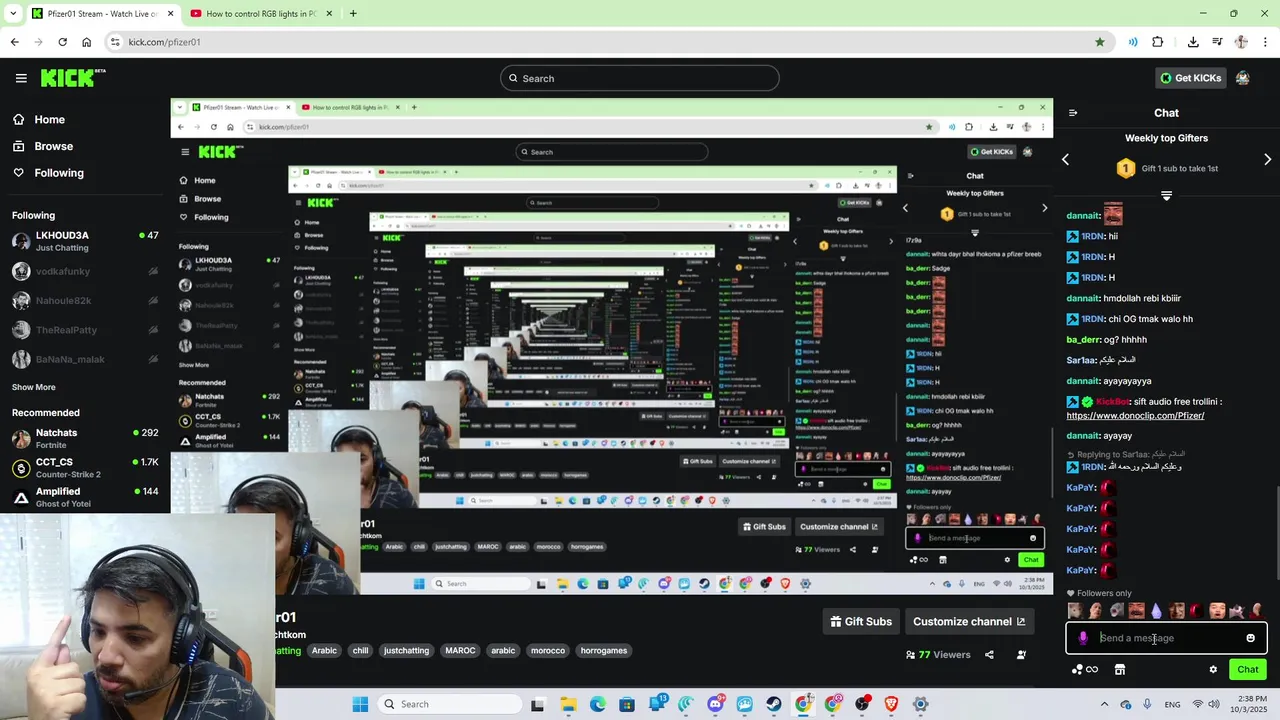Click the Windows Start button
Screen dimensions: 1280x720
pos(360,704)
